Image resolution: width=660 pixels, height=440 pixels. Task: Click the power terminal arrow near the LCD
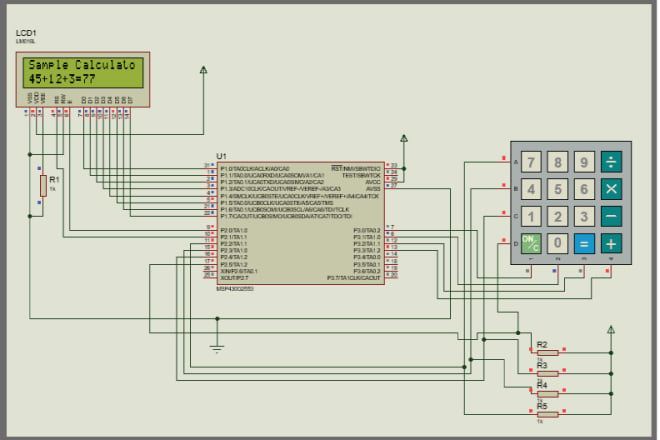pos(203,70)
